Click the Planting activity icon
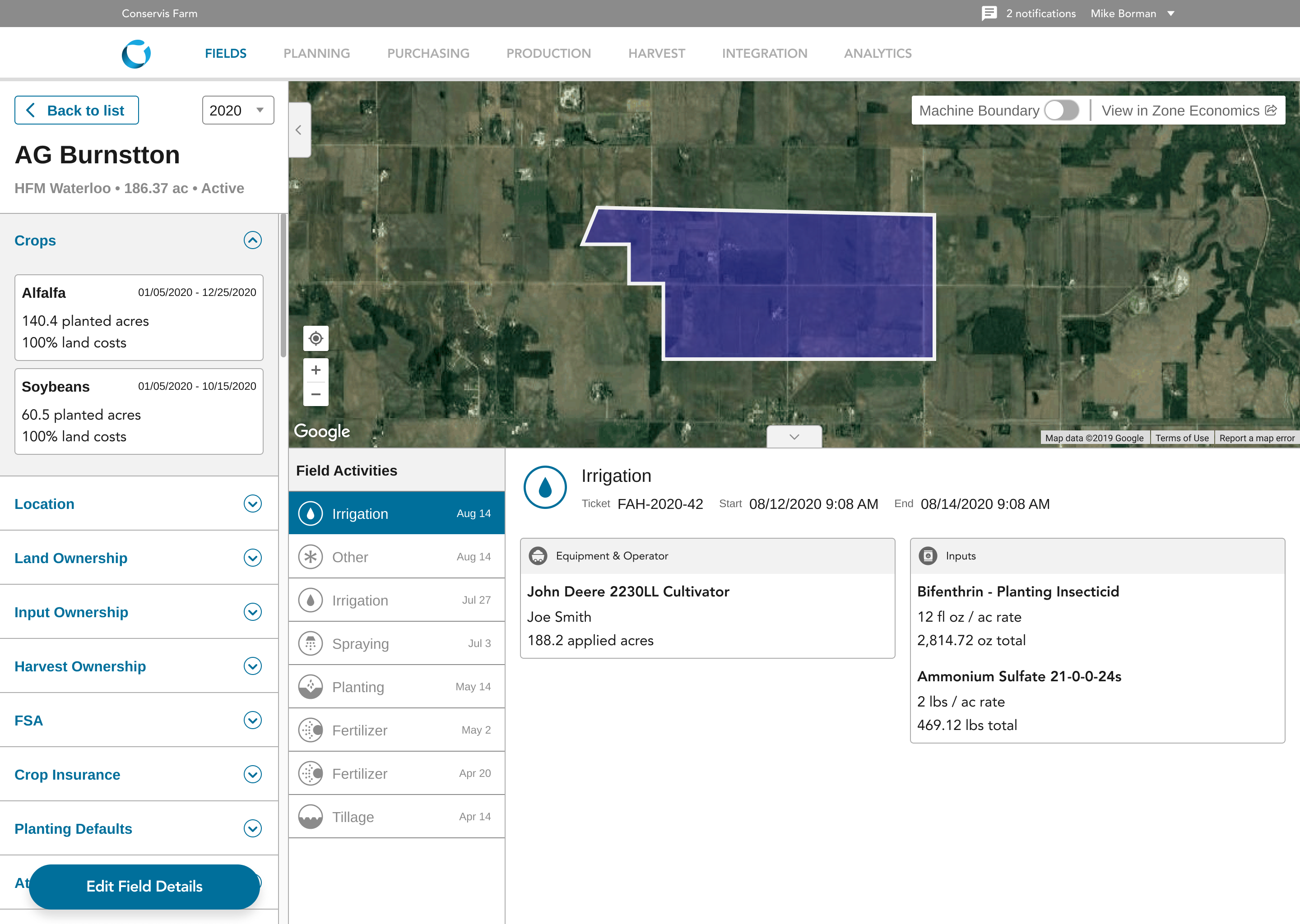The image size is (1300, 924). (311, 686)
